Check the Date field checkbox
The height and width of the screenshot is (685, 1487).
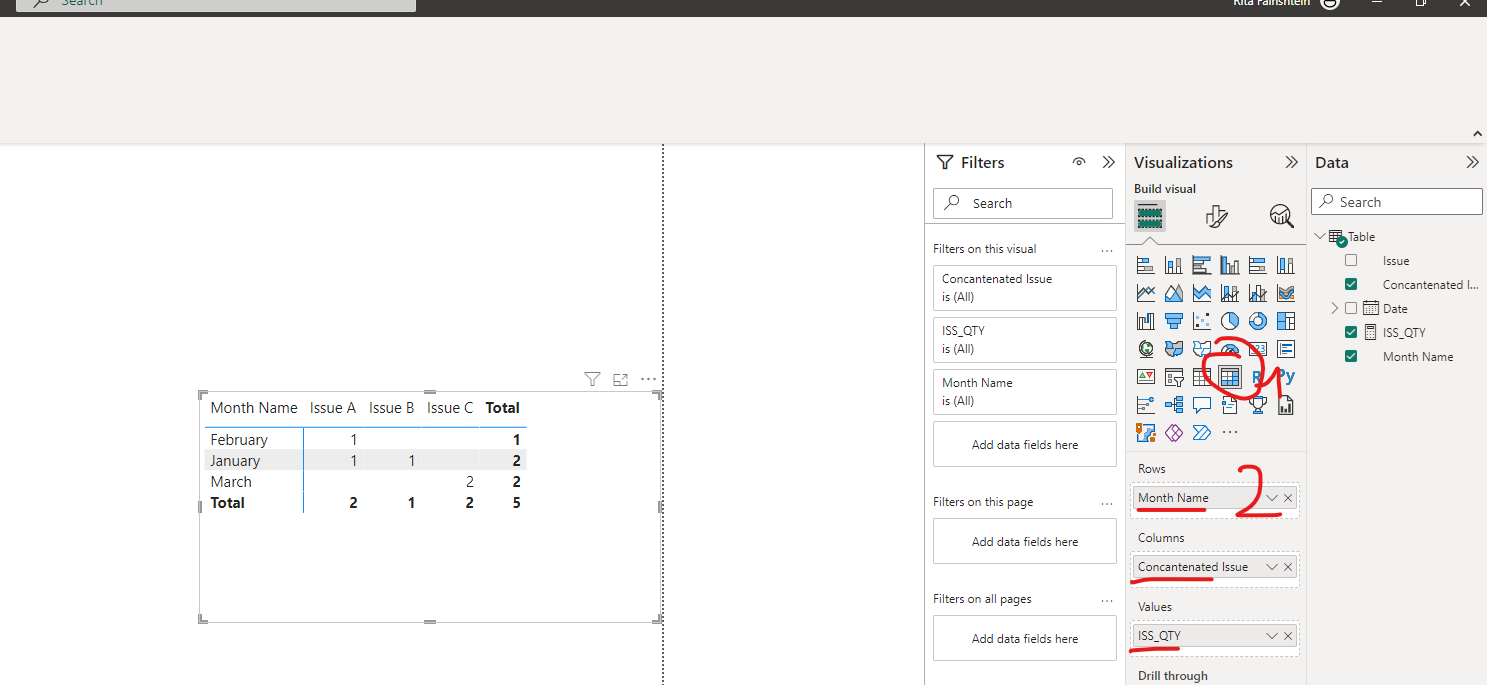(x=1351, y=308)
